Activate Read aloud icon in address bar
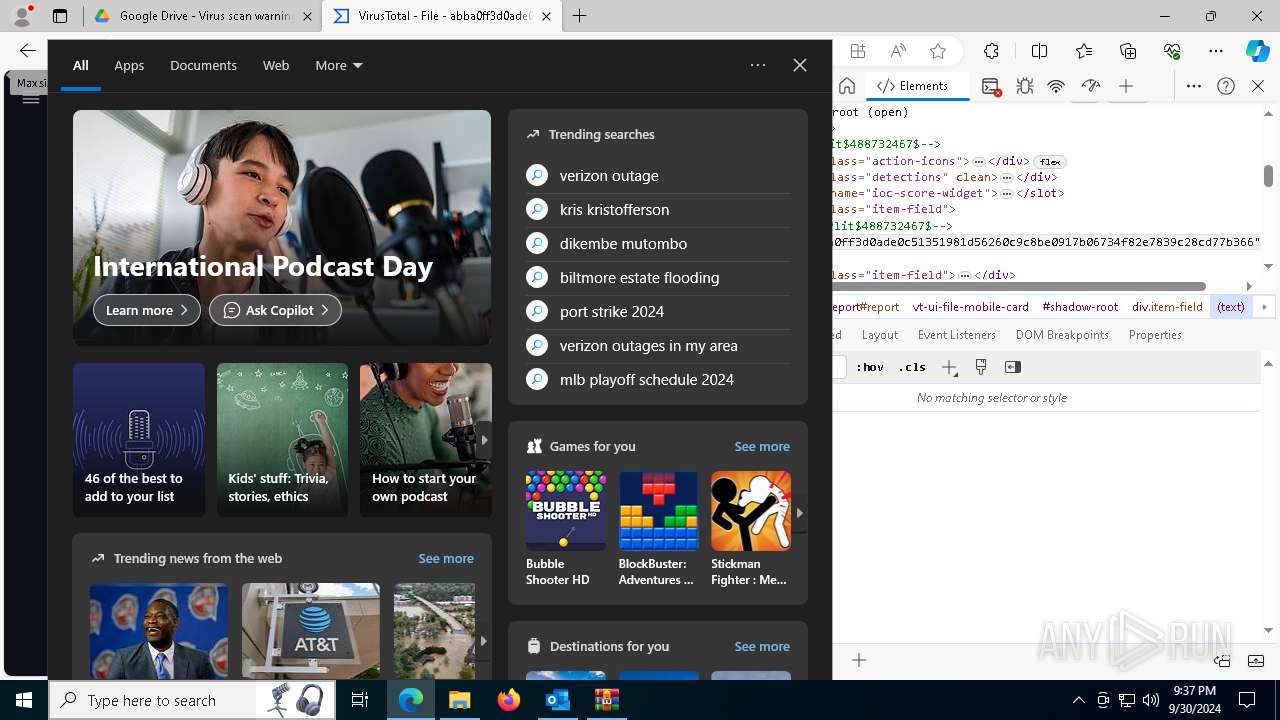Viewport: 1280px width, 720px height. [898, 51]
